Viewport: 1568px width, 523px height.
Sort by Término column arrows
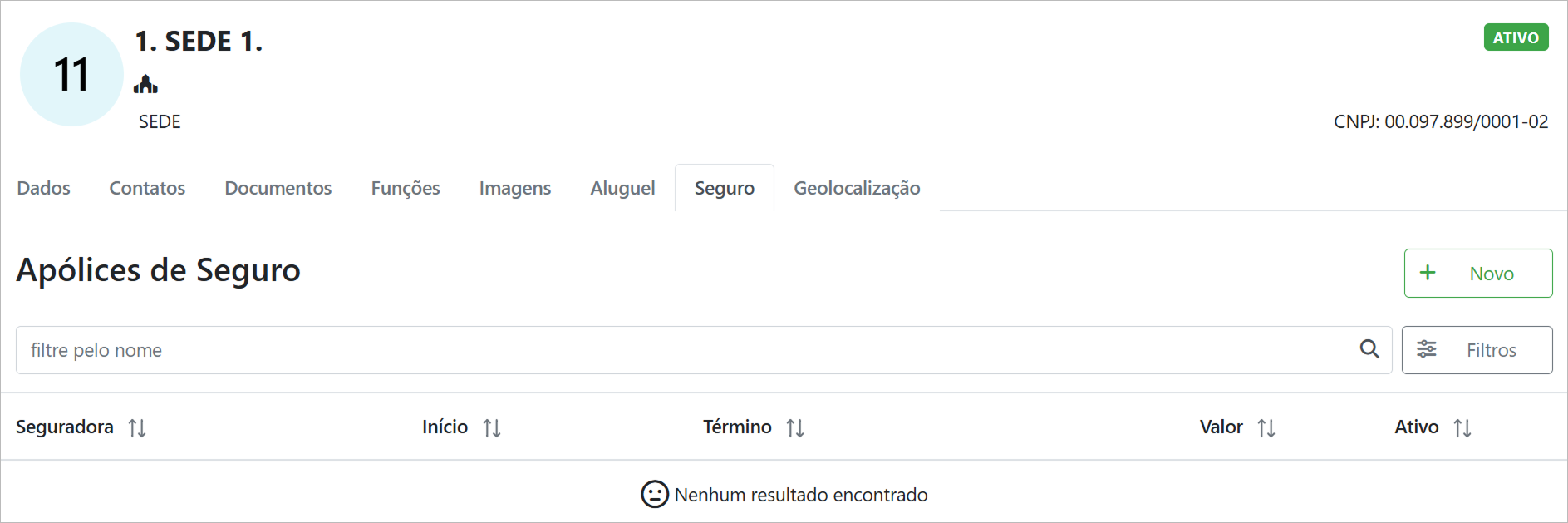tap(795, 427)
